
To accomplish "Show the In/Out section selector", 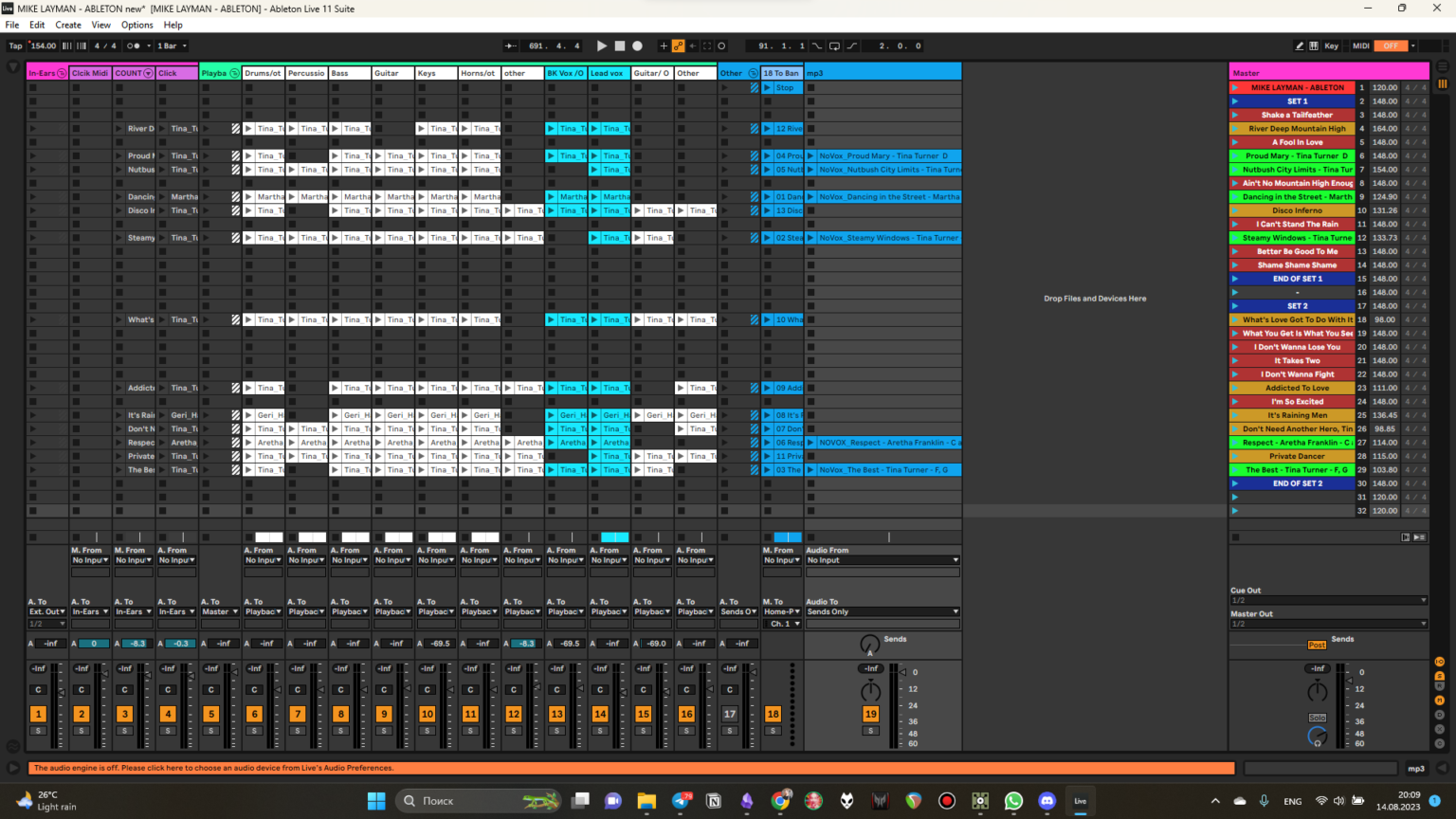I will coord(1439,662).
